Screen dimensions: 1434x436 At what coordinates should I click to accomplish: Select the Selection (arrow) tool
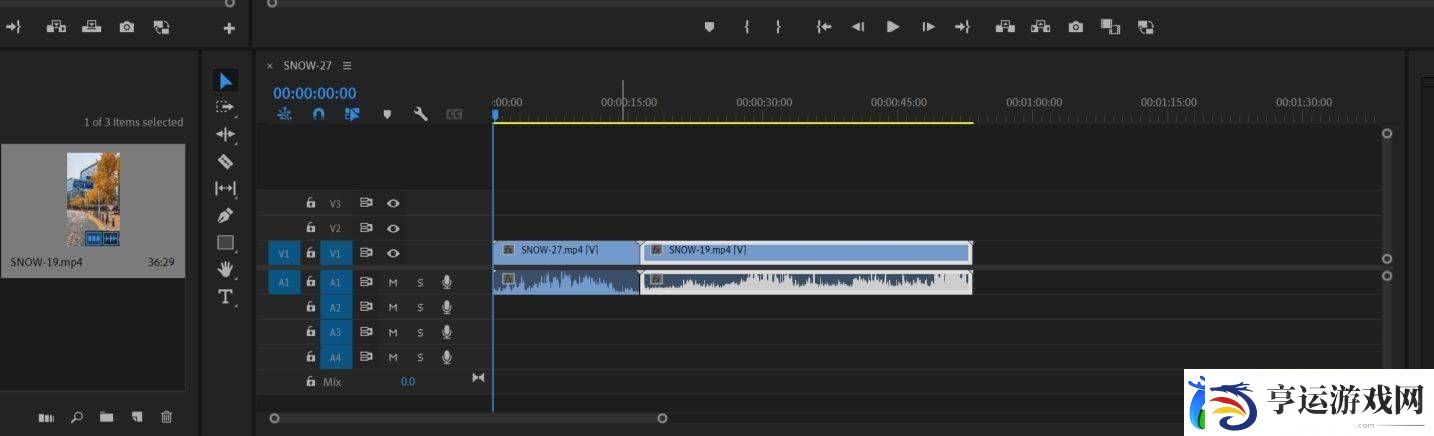(x=225, y=80)
